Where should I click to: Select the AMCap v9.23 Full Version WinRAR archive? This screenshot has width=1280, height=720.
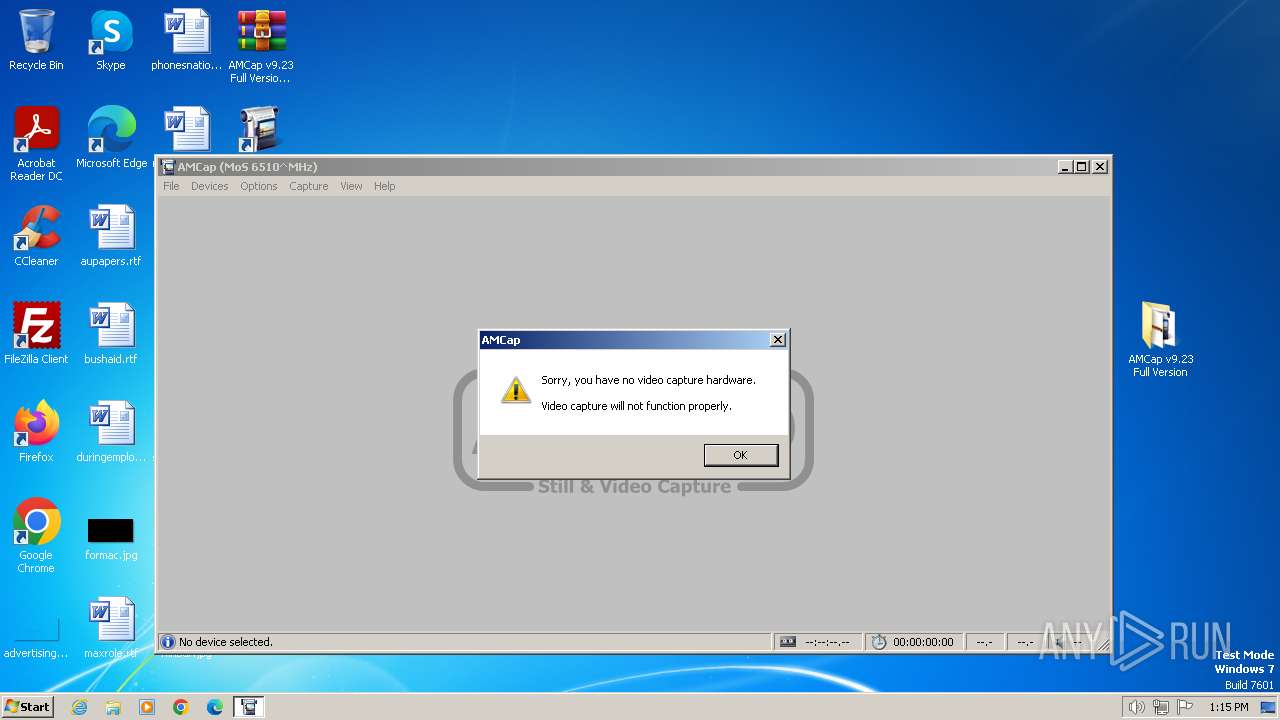pyautogui.click(x=261, y=47)
